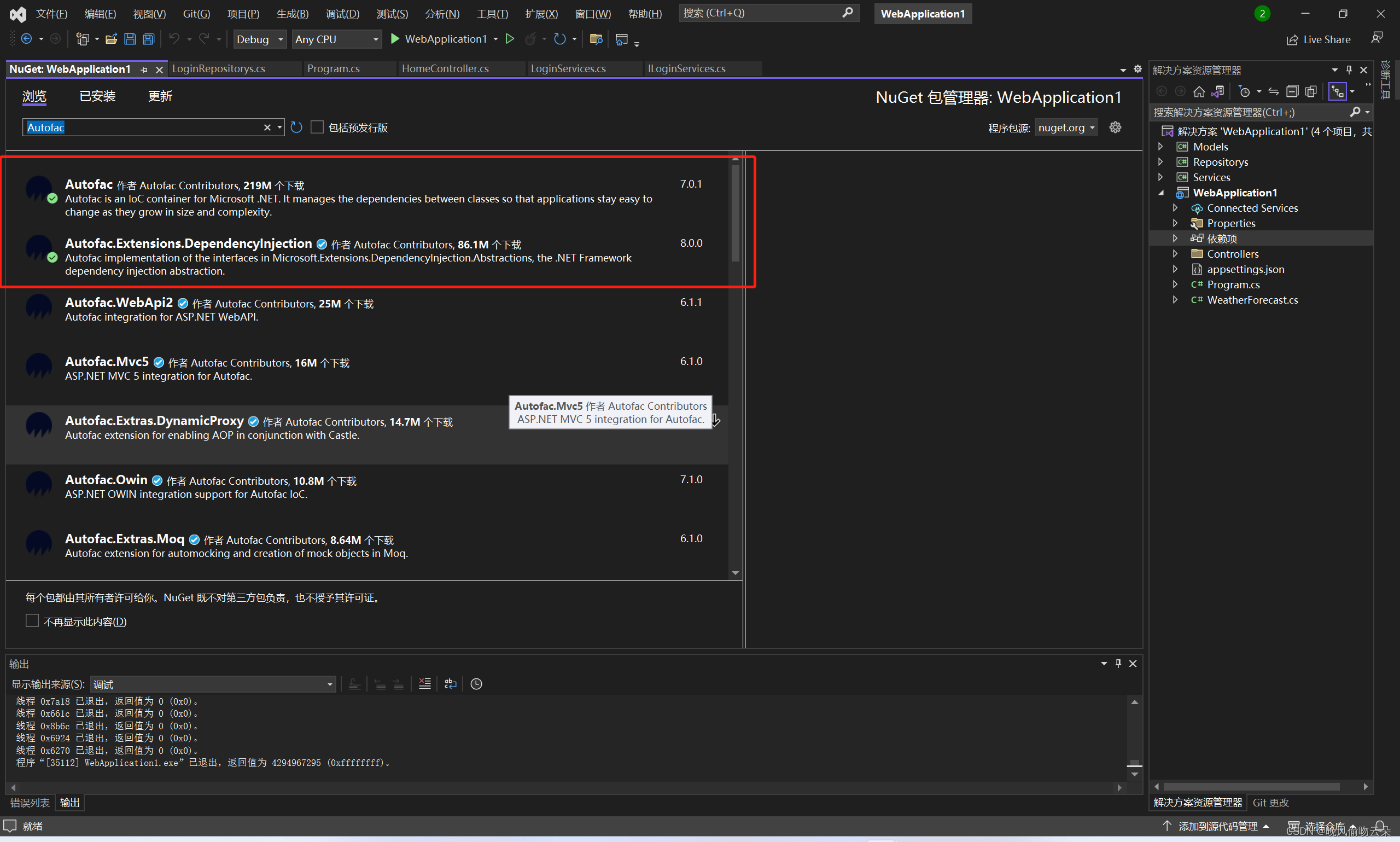Screen dimensions: 1400x842
Task: Start without debugging using outlined play icon
Action: click(x=510, y=39)
